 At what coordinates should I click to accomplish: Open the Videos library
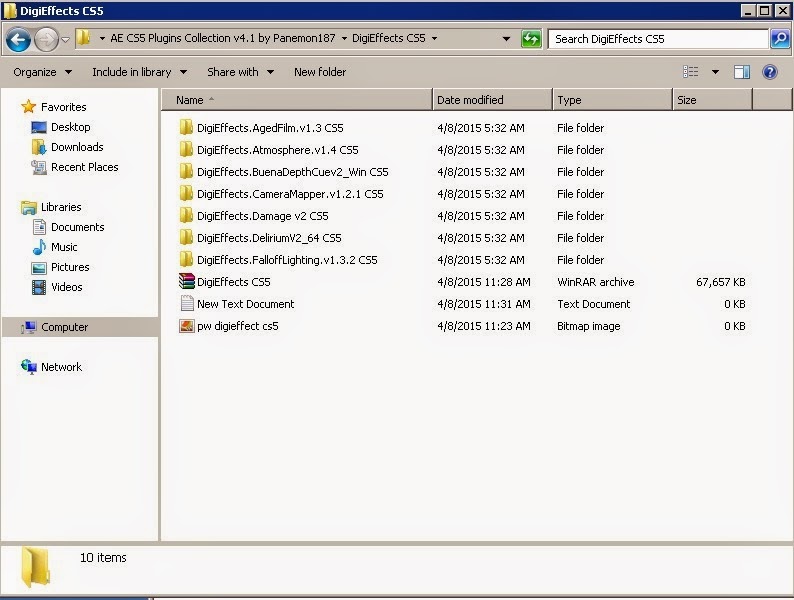pos(66,287)
